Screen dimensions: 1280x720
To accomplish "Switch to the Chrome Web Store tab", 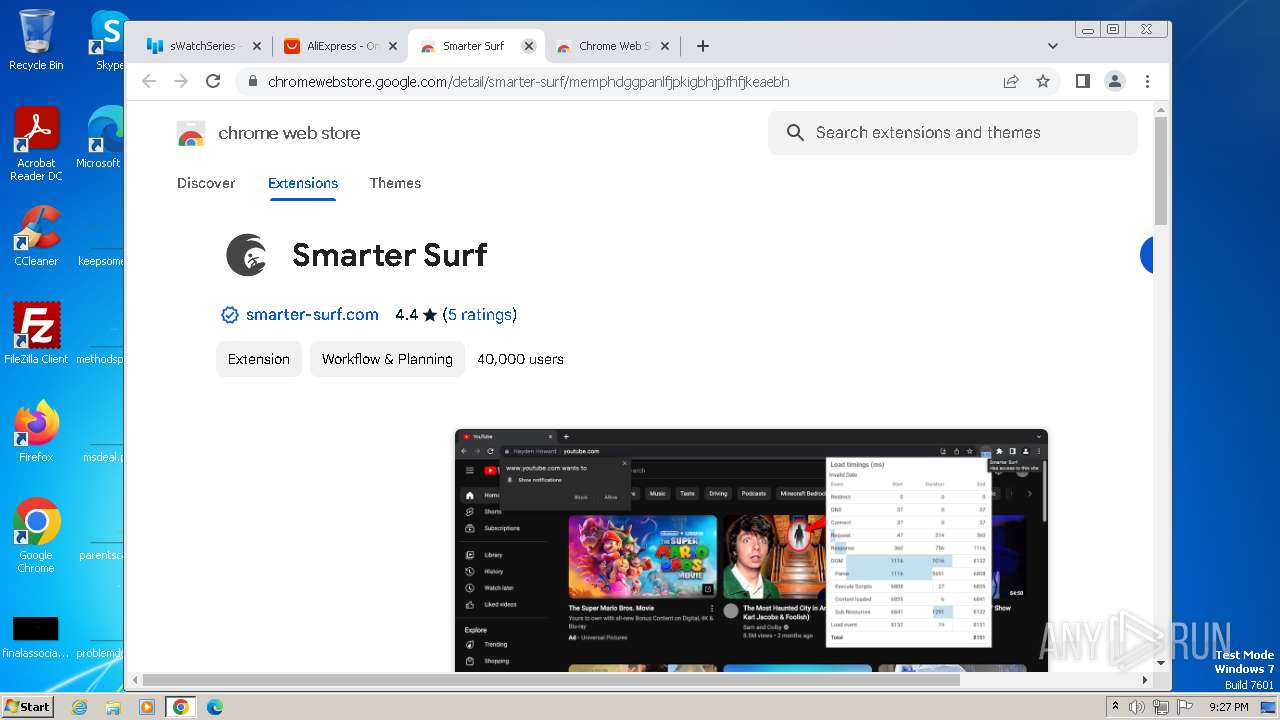I will (x=613, y=46).
